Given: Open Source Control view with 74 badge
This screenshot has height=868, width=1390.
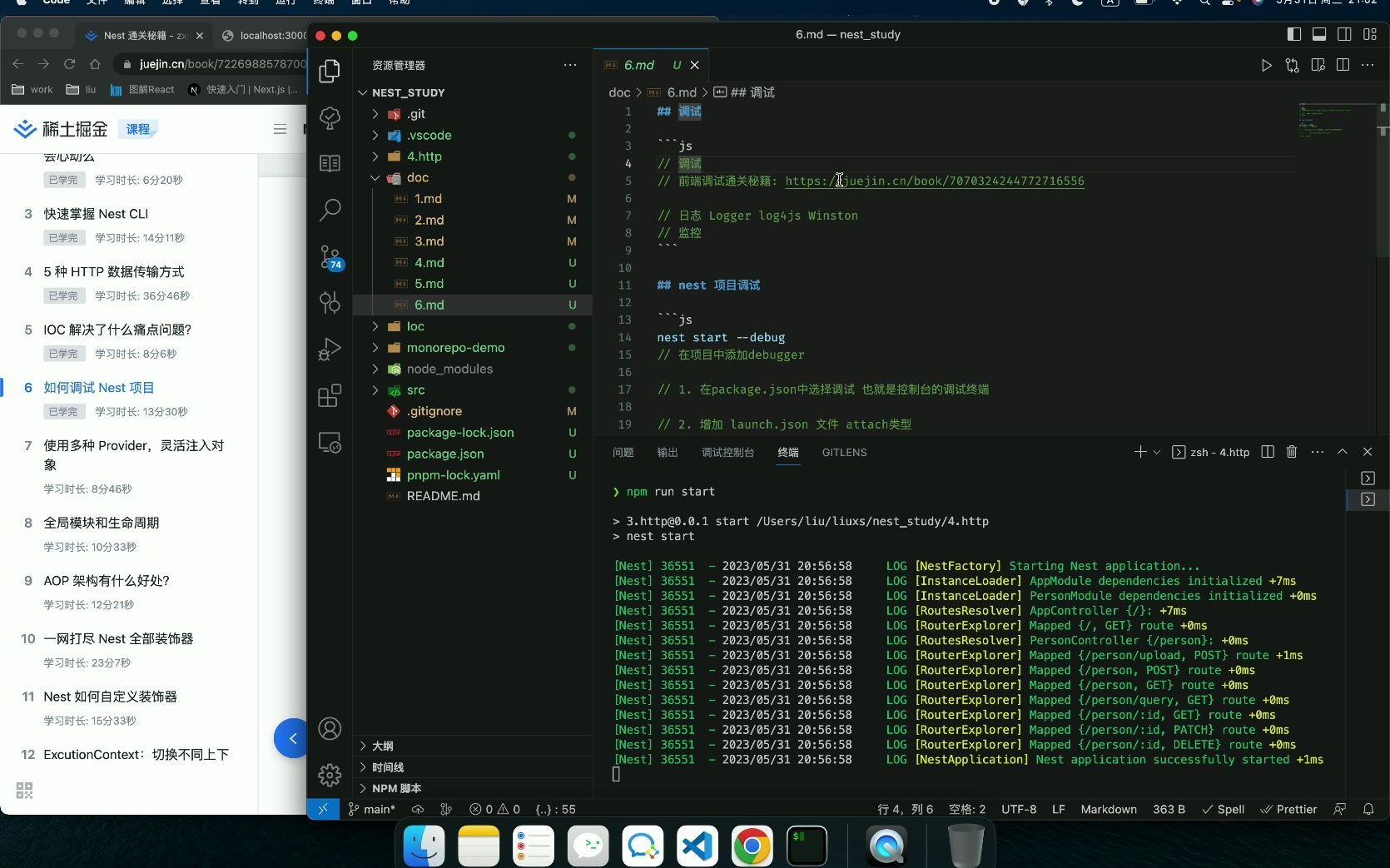Looking at the screenshot, I should coord(330,256).
